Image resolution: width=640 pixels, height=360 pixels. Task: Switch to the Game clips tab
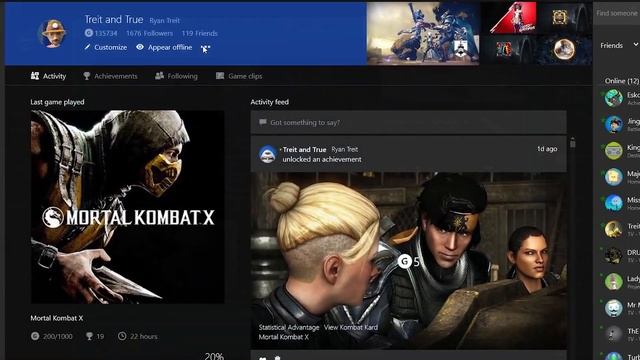(x=239, y=76)
